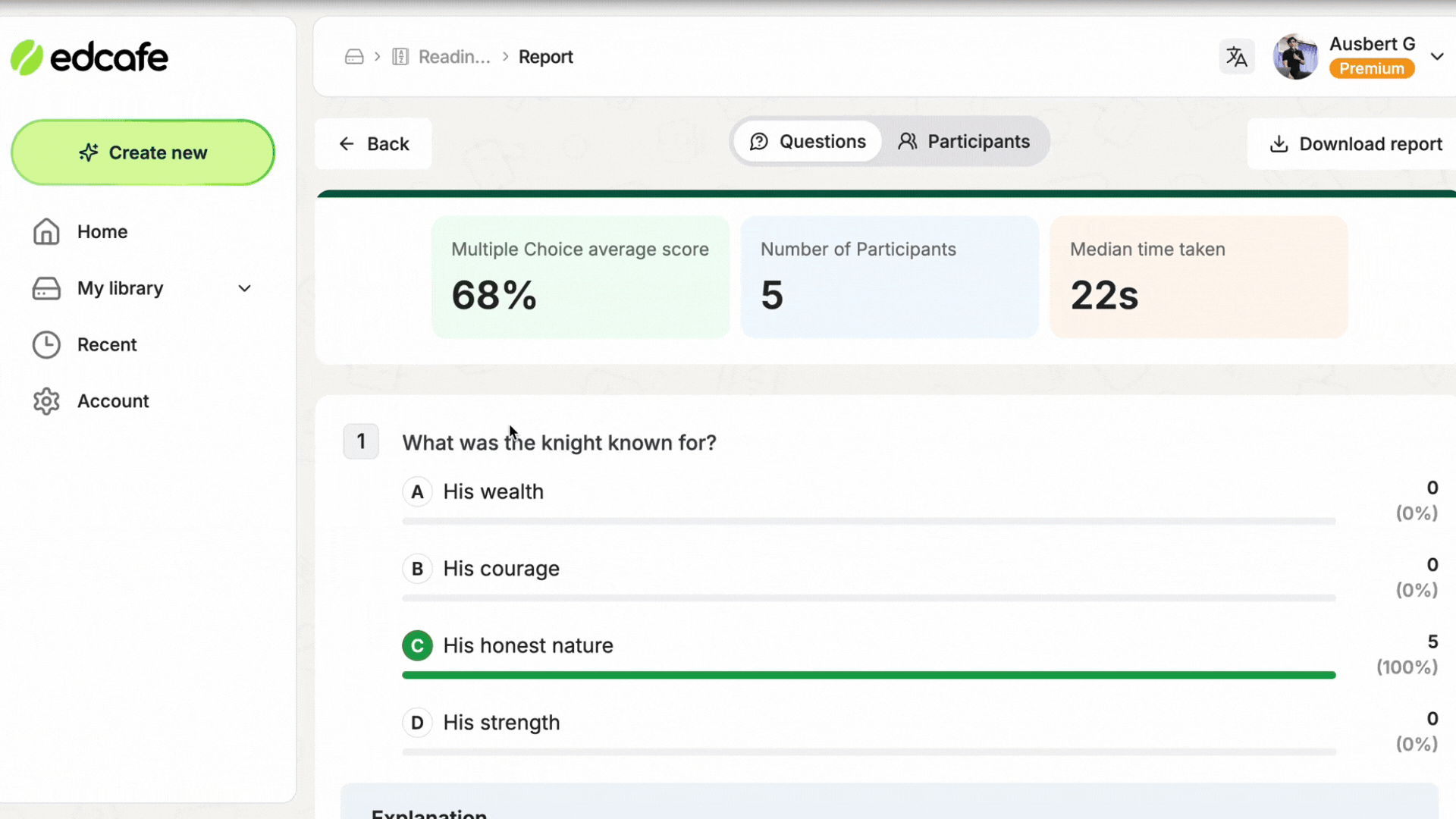Select the Home icon in sidebar
This screenshot has height=819, width=1456.
click(46, 231)
